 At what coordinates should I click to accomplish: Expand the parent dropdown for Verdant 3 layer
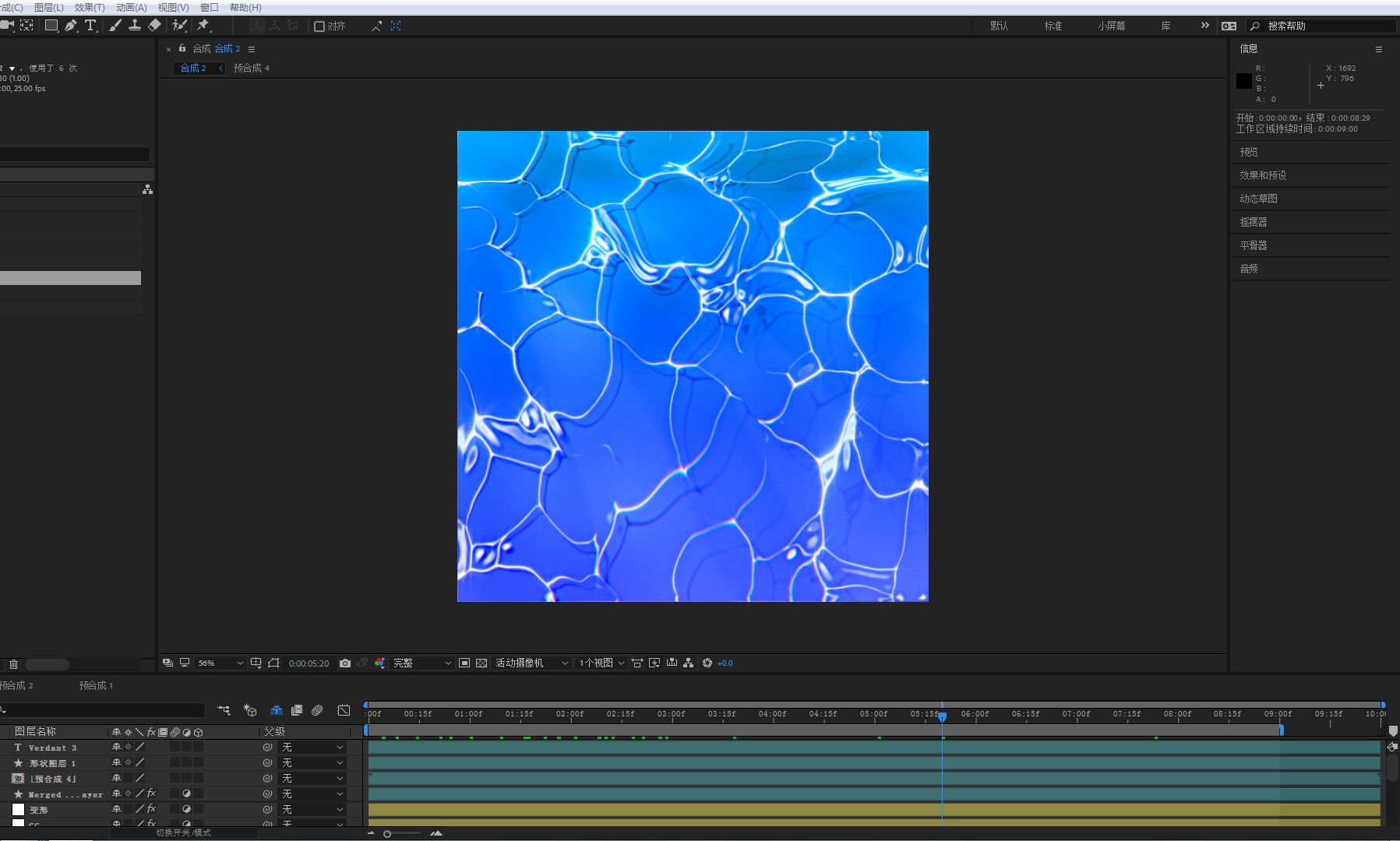tap(312, 747)
